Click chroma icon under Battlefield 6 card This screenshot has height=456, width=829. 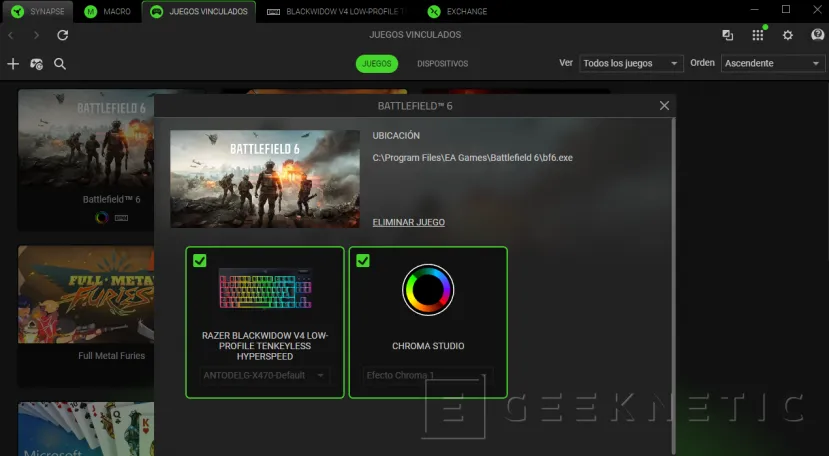pyautogui.click(x=102, y=217)
